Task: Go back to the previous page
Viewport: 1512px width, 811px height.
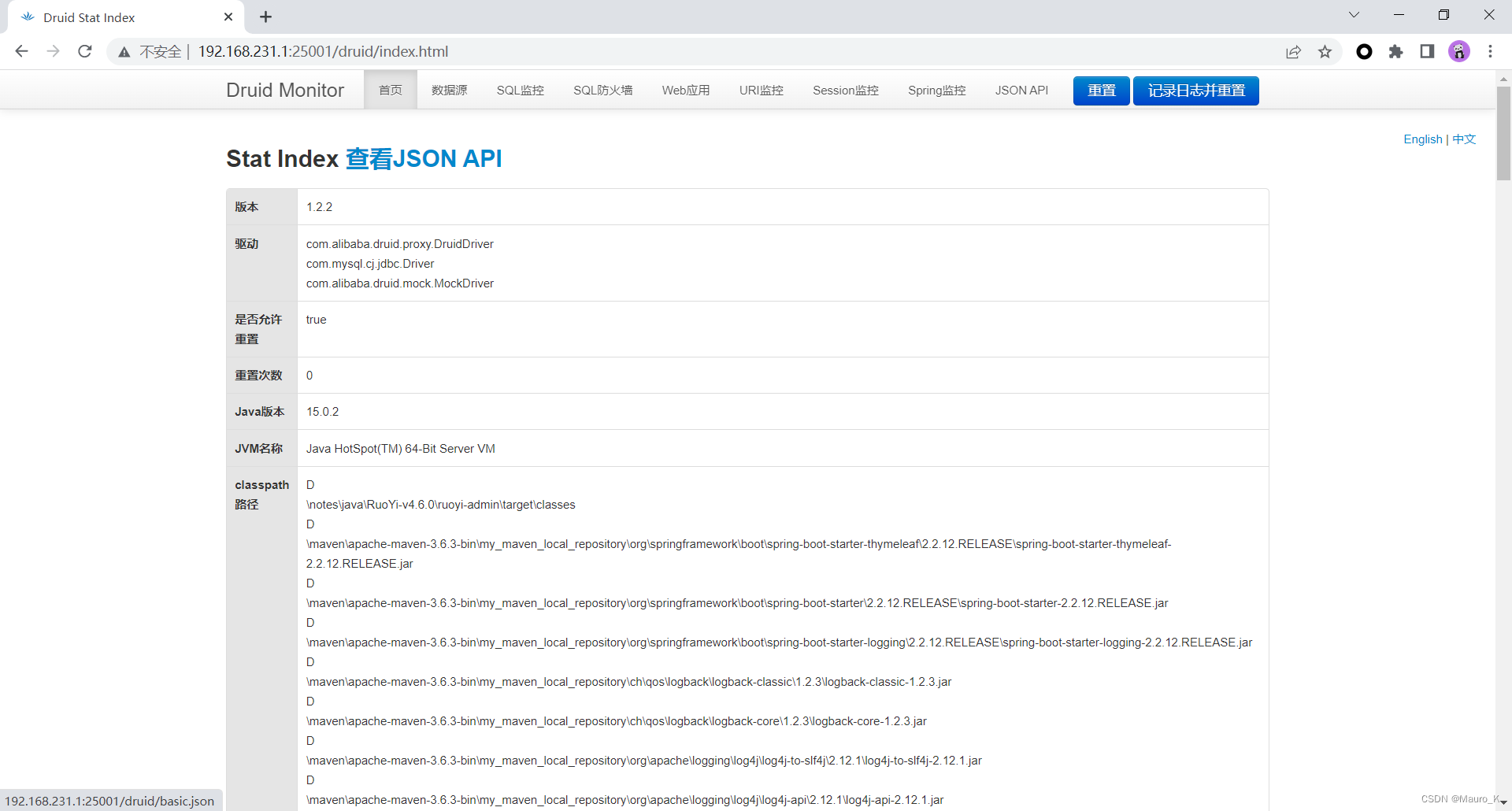Action: (21, 51)
